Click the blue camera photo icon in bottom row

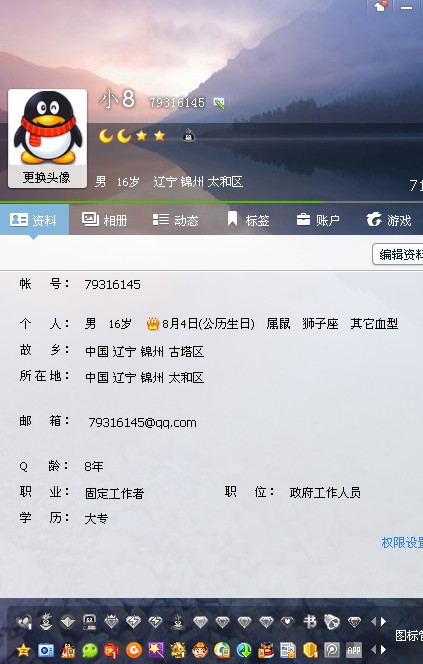[x=45, y=650]
